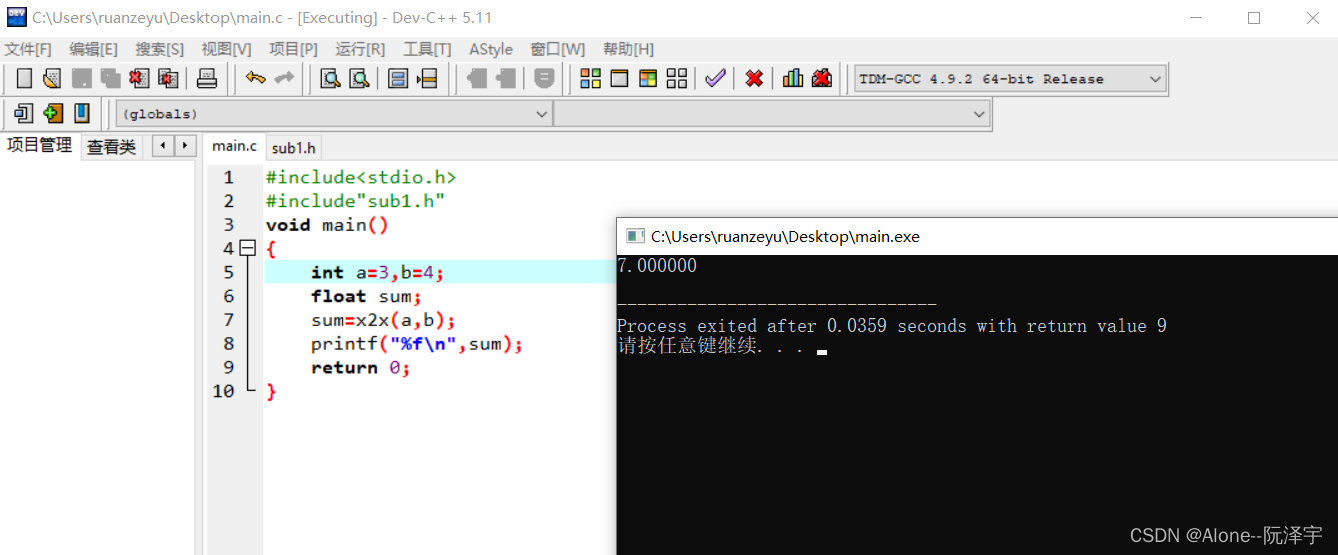Screen dimensions: 1338x555
Task: Click the Close All files icon
Action: coord(169,78)
